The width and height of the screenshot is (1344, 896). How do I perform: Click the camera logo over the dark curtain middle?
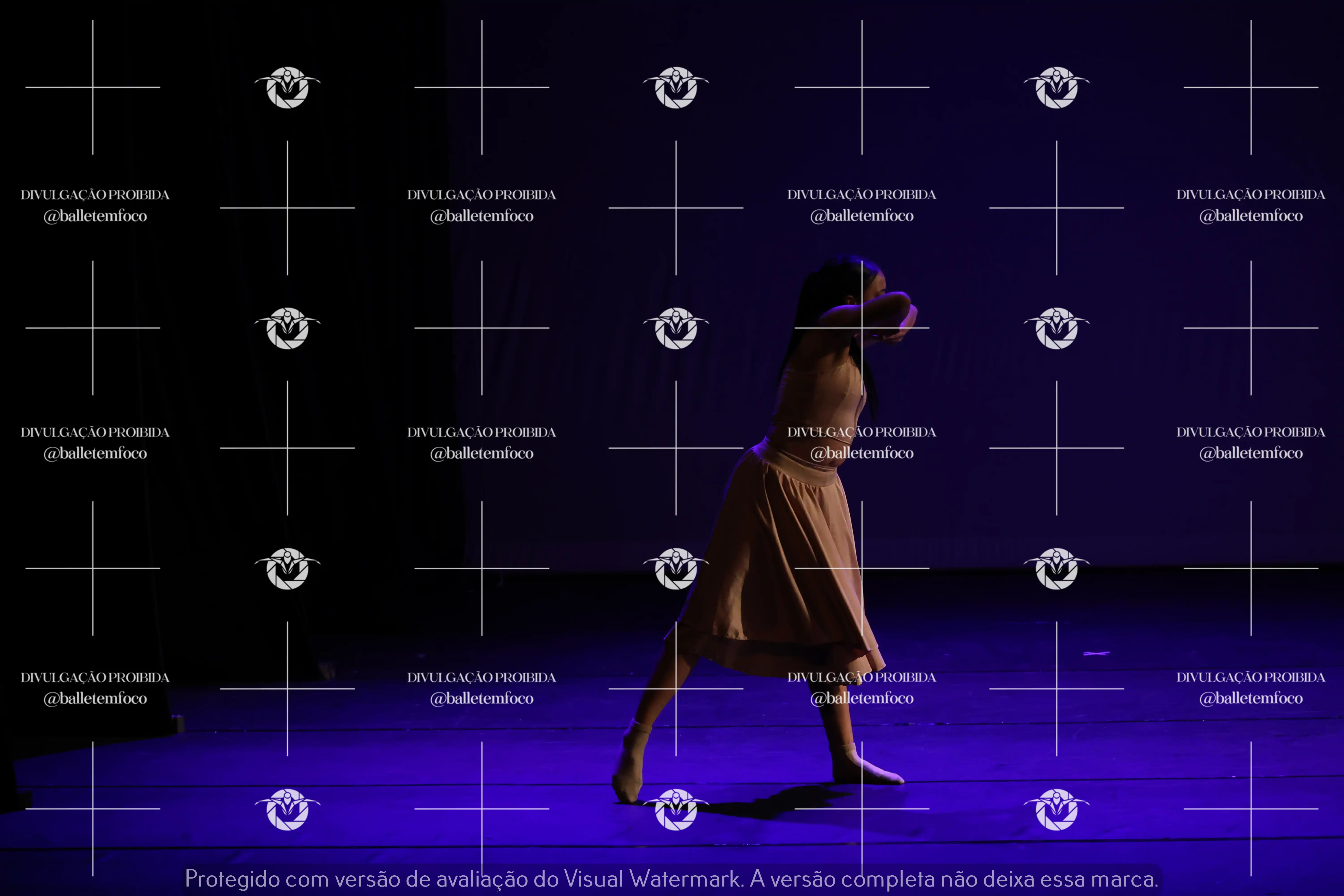coord(287,328)
